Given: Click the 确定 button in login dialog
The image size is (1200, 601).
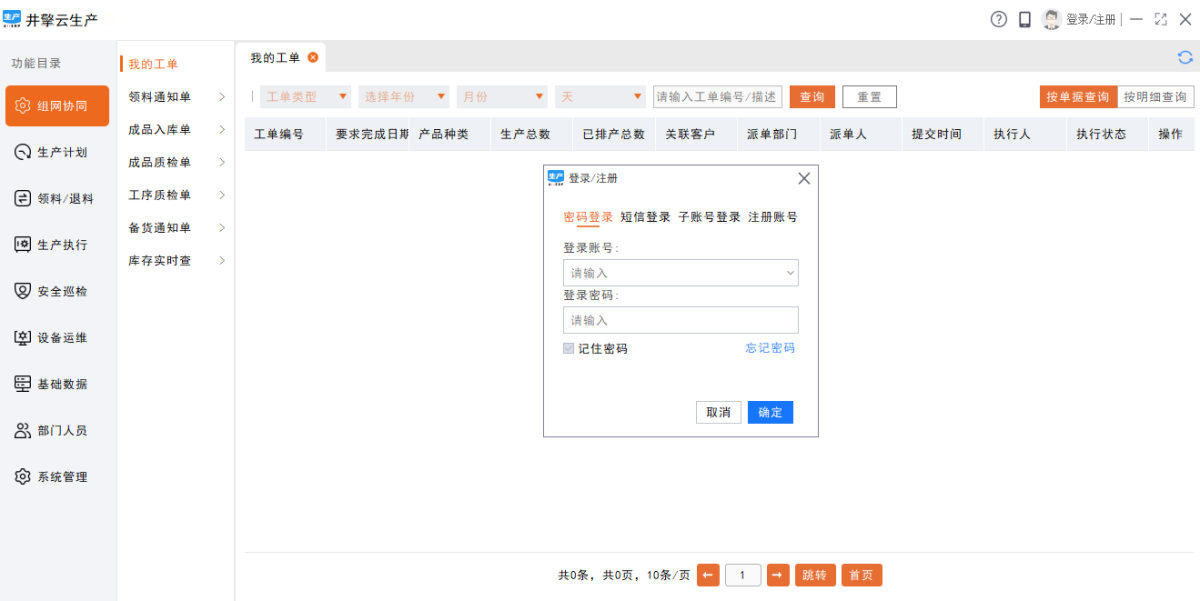Looking at the screenshot, I should coord(770,412).
